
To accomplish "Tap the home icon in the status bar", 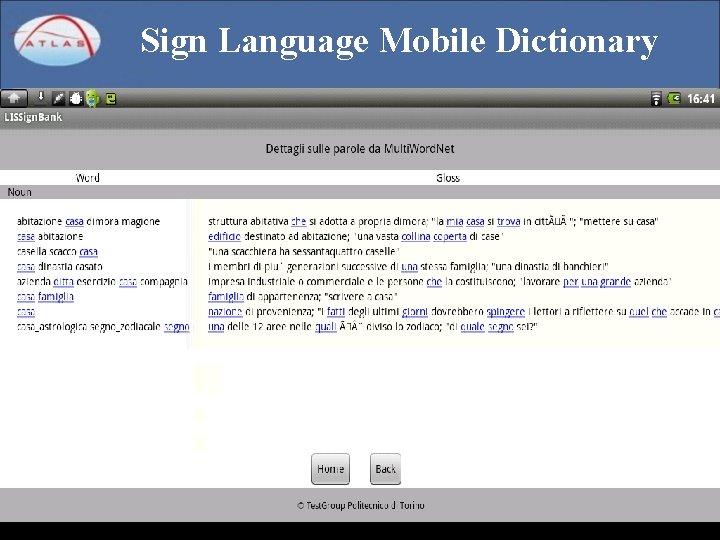I will click(x=14, y=98).
